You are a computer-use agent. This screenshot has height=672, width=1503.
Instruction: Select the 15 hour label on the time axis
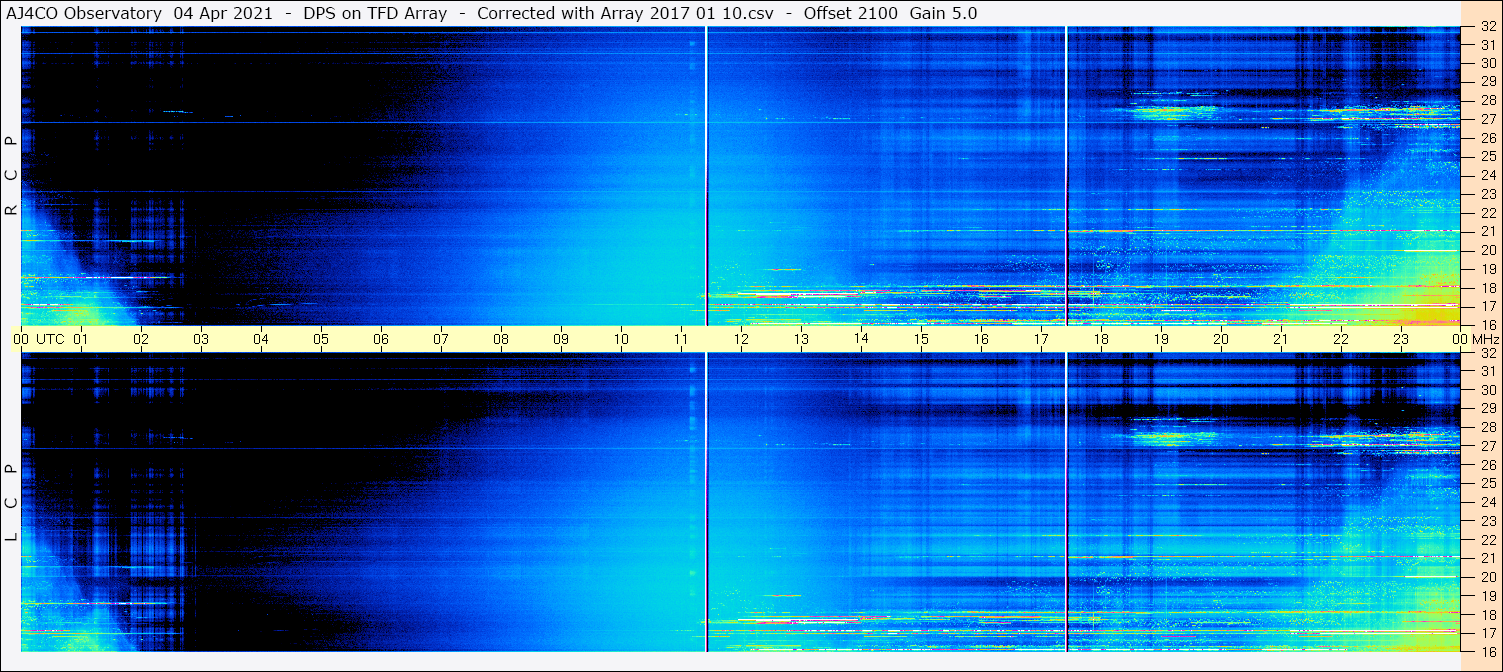click(921, 339)
